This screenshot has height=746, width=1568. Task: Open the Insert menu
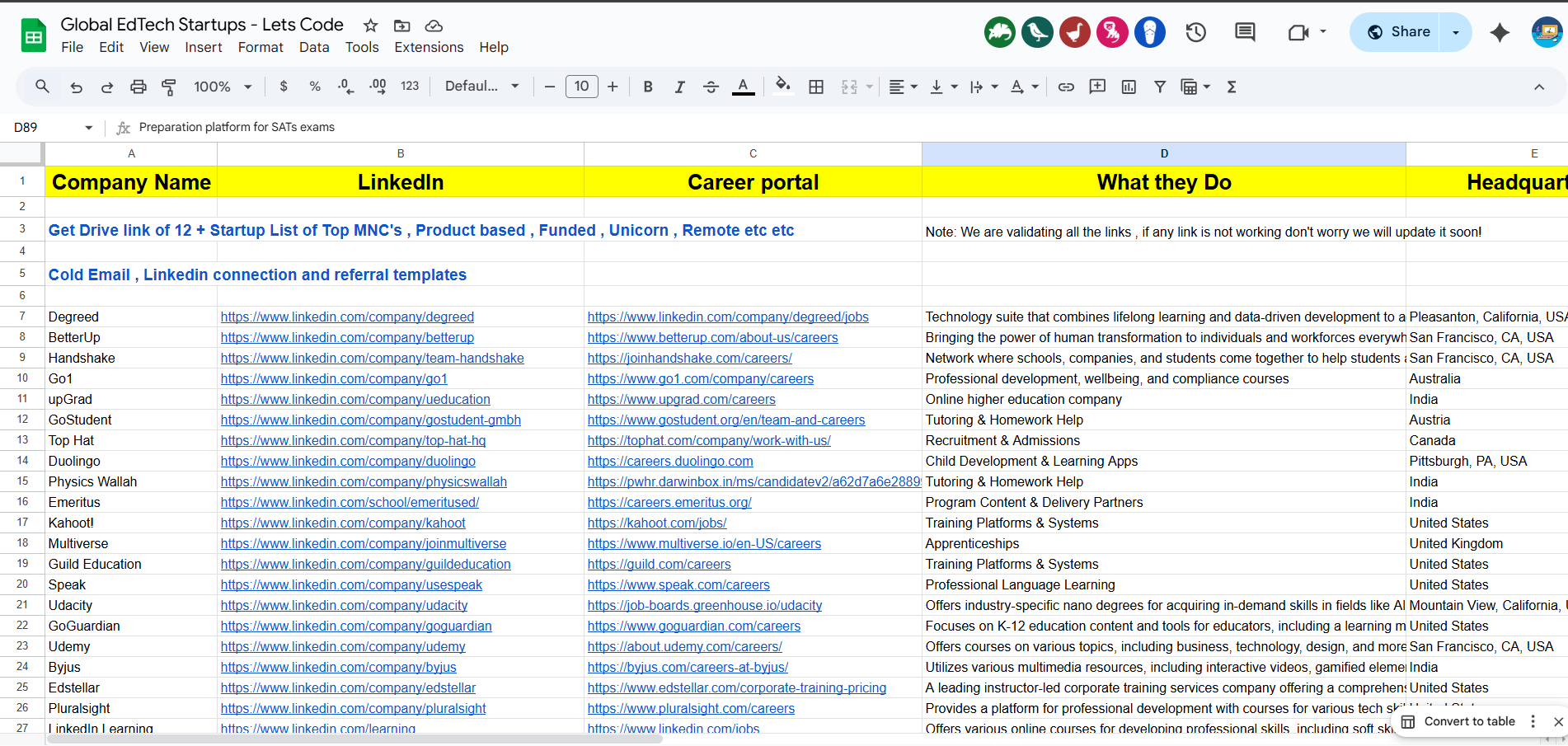click(204, 47)
